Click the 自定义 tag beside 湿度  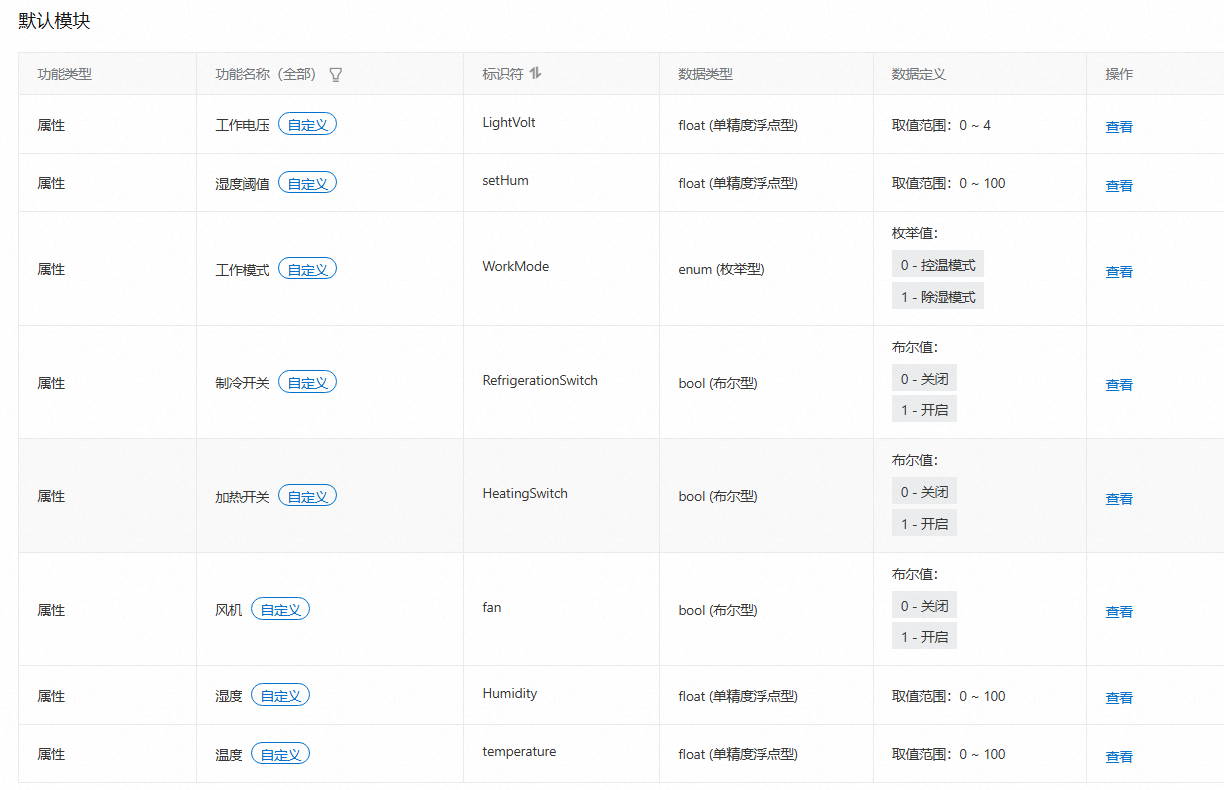click(280, 695)
